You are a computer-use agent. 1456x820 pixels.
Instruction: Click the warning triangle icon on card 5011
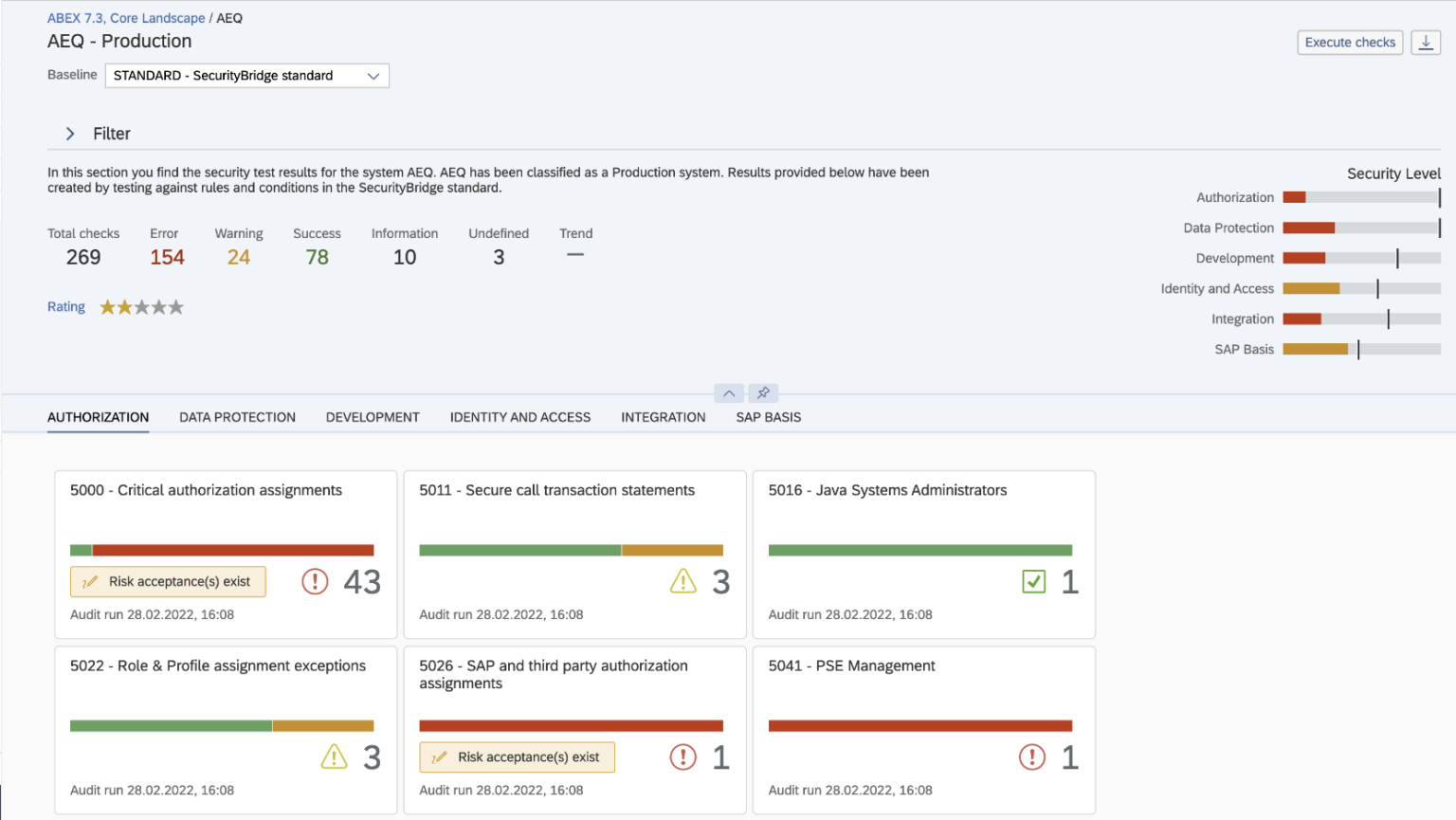683,581
